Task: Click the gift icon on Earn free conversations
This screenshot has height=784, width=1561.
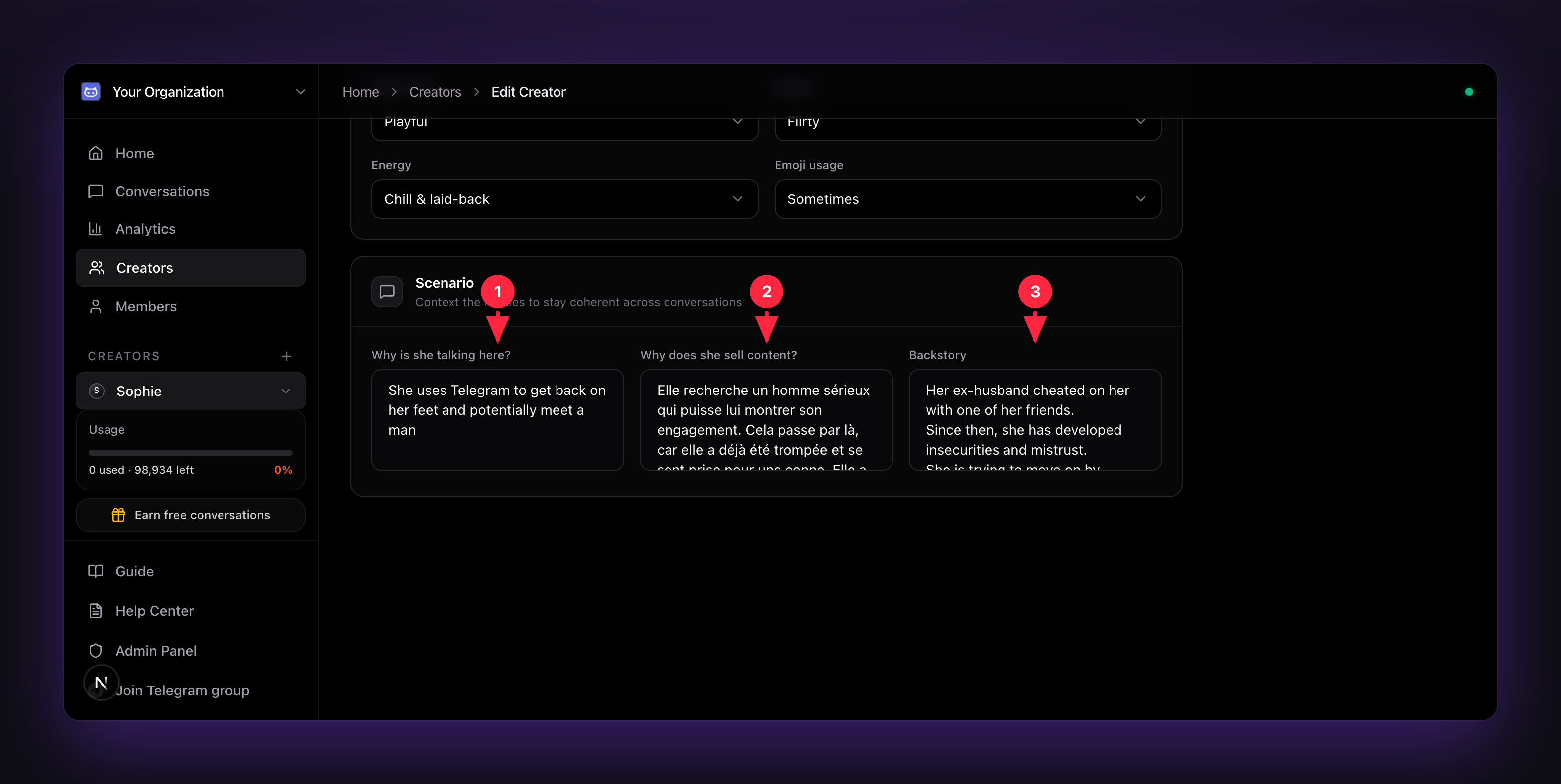Action: pos(119,515)
